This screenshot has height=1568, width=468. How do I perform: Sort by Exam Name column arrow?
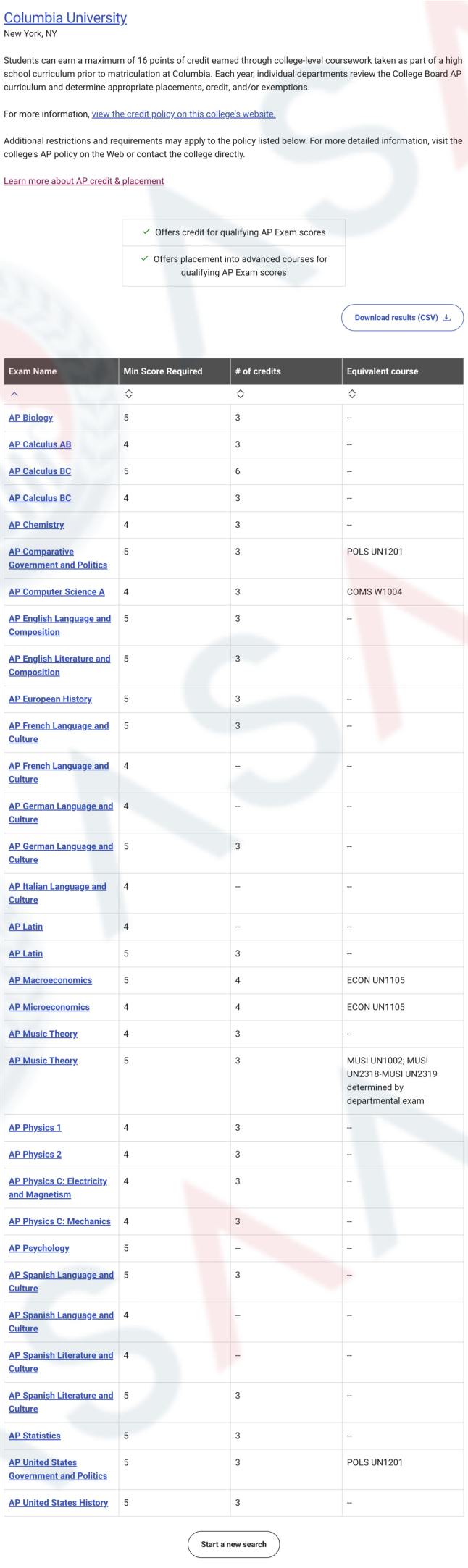(x=14, y=395)
